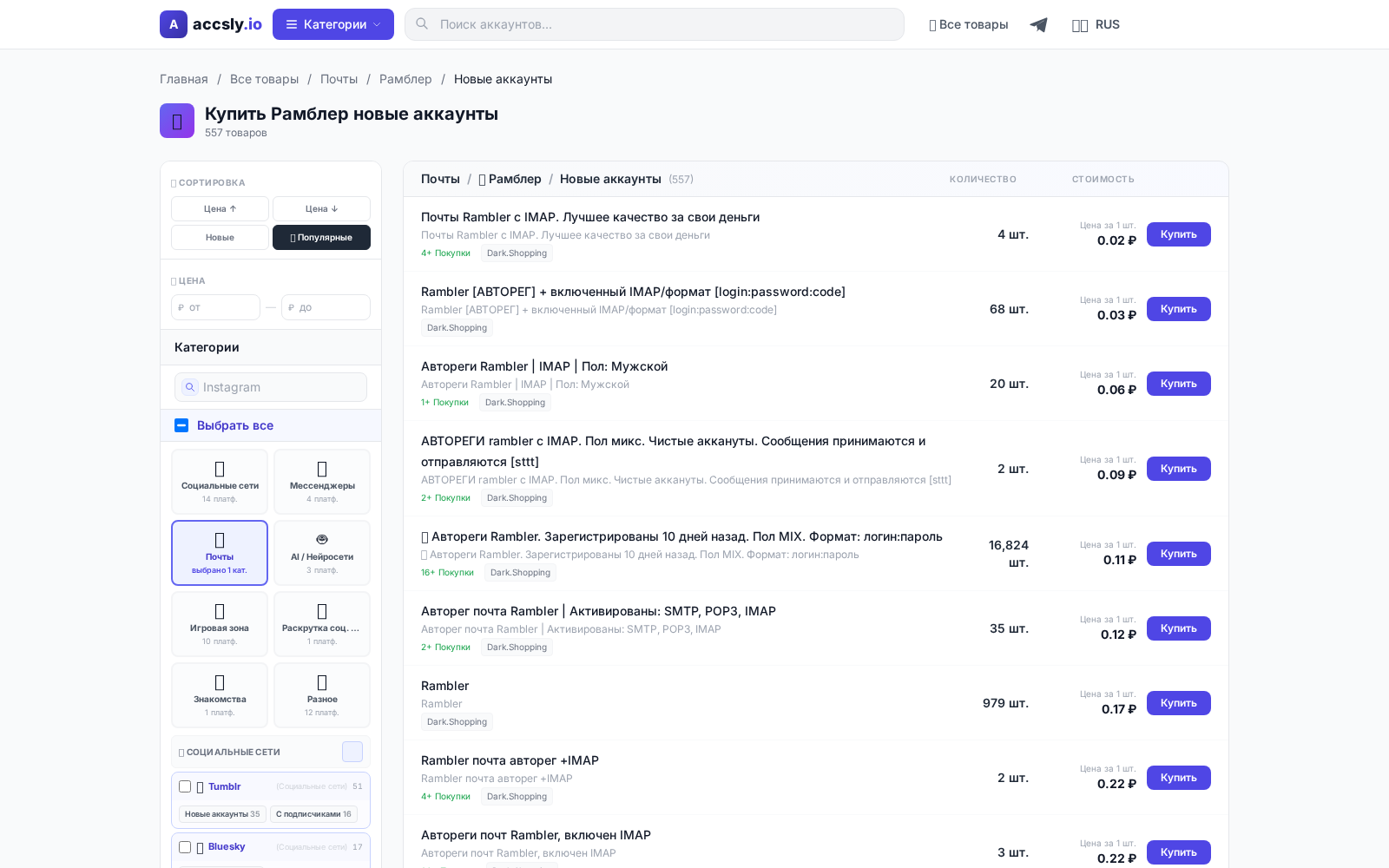Buy the 0.06 ₽ Мужской Rambler item

point(1179,384)
